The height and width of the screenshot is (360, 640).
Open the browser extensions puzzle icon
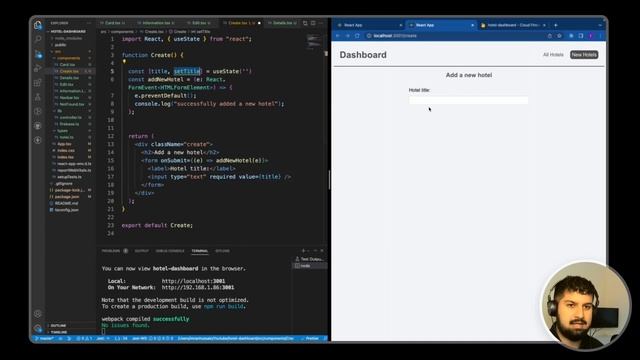571,36
